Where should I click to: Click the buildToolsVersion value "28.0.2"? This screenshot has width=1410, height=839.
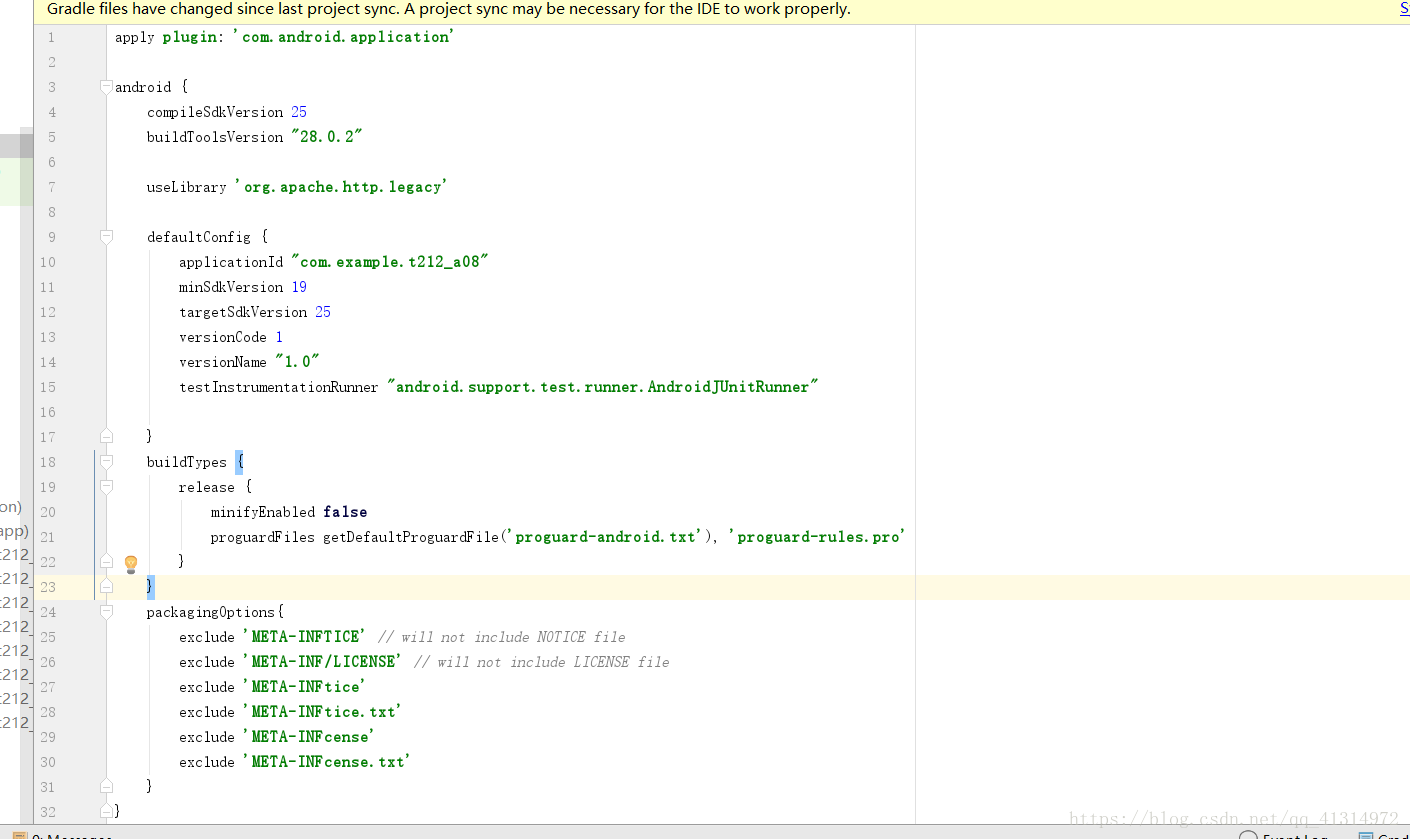pos(326,137)
